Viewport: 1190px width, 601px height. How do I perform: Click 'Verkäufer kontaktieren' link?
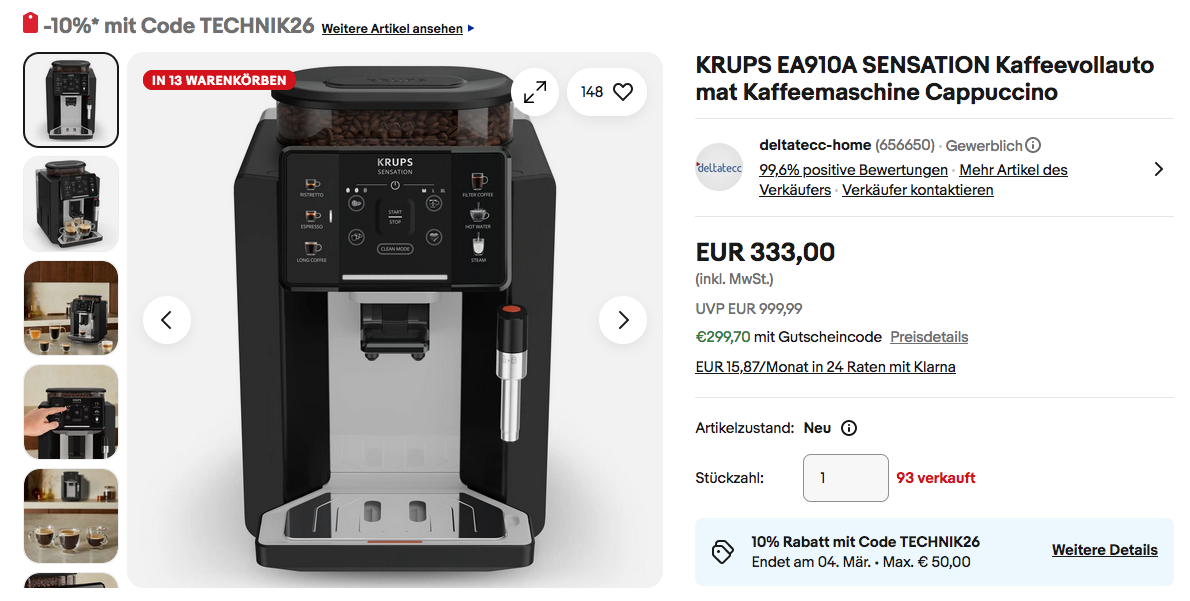(918, 190)
